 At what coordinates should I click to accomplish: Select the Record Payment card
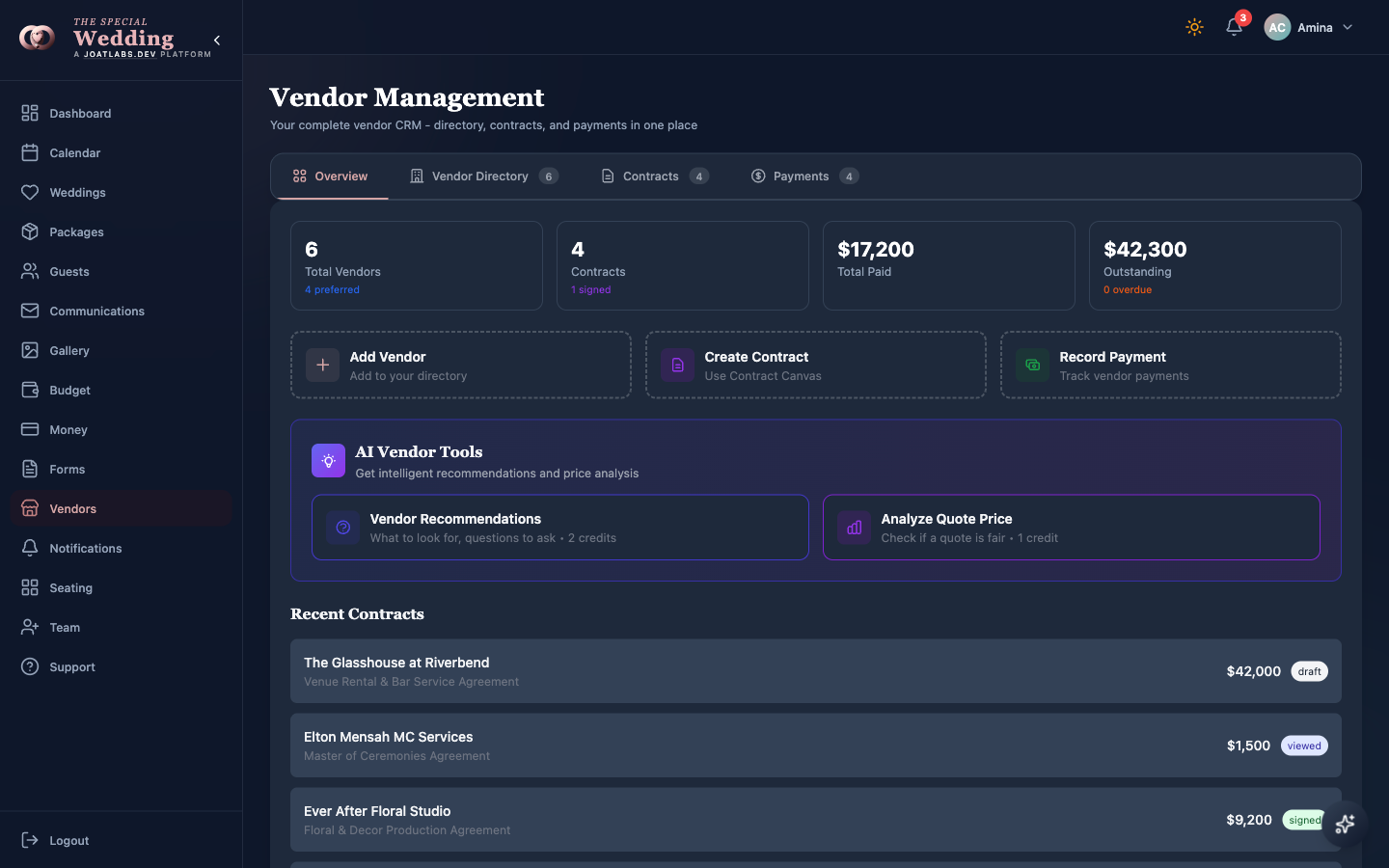tap(1171, 366)
